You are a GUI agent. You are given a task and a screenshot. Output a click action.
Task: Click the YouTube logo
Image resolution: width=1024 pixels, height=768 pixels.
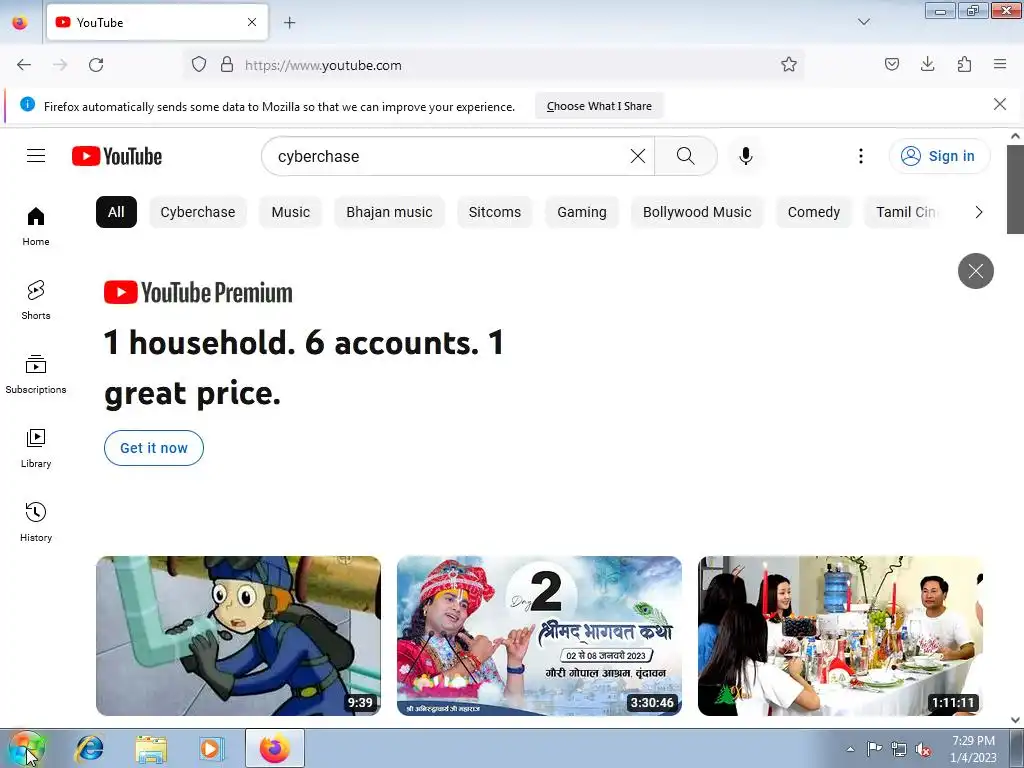[x=117, y=156]
